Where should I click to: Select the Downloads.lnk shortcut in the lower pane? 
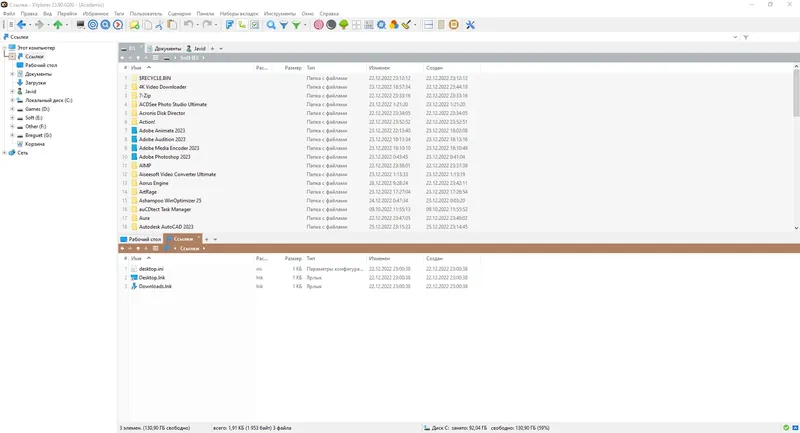[x=155, y=286]
